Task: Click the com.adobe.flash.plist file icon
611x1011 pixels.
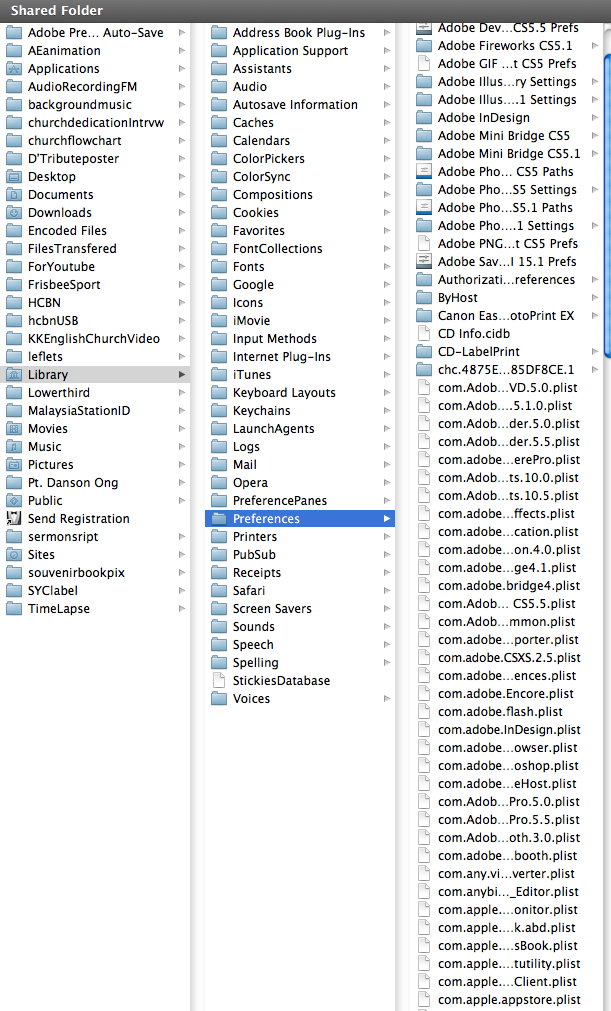Action: pos(424,712)
